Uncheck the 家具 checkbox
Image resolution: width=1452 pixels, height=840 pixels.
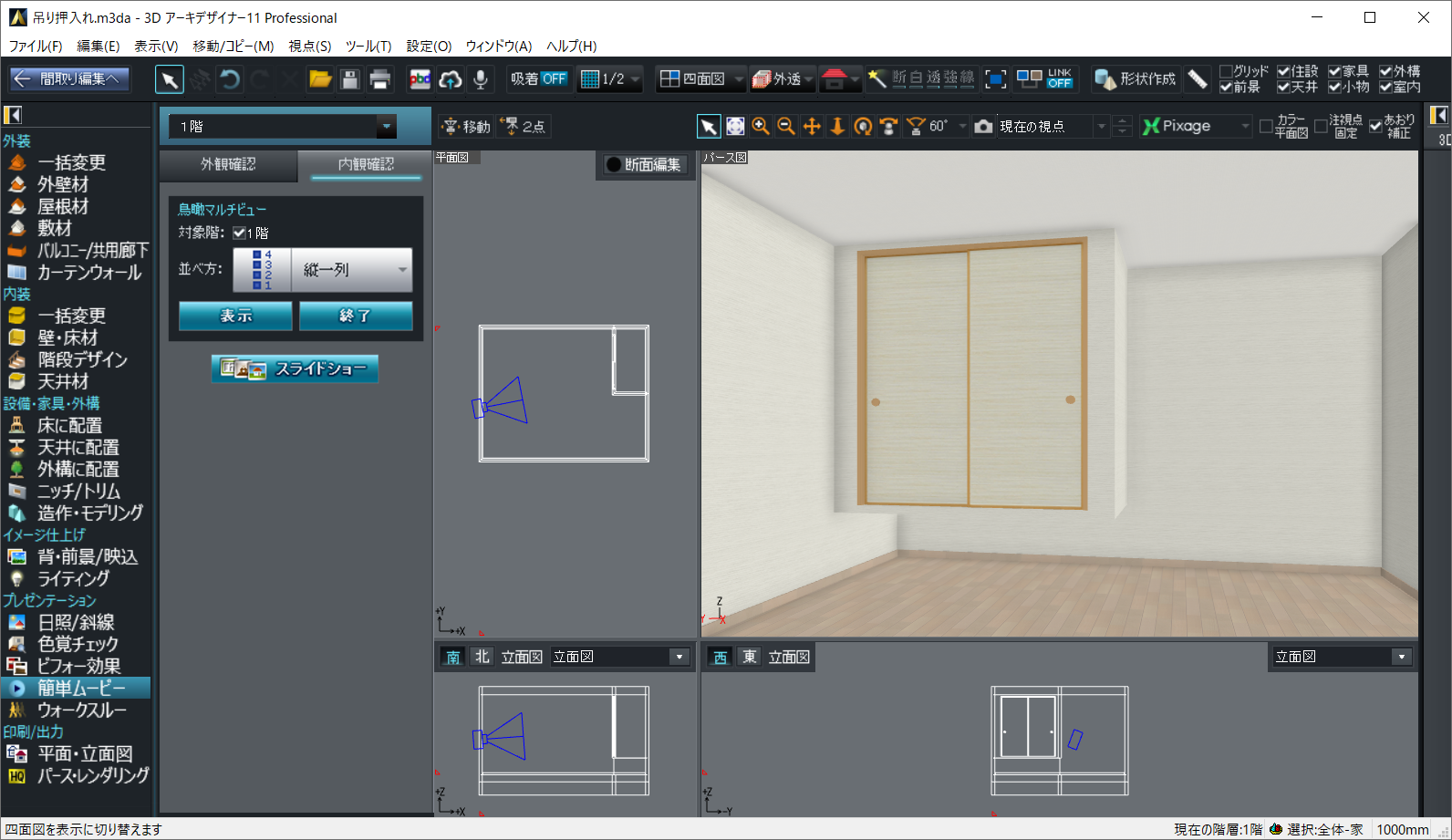point(1334,71)
